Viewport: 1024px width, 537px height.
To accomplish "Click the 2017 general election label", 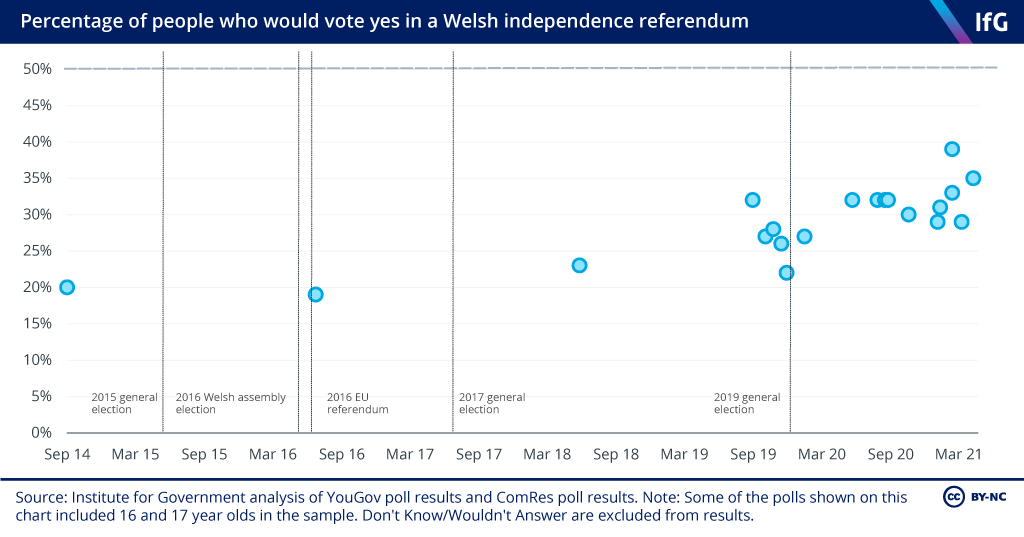I will pos(492,403).
